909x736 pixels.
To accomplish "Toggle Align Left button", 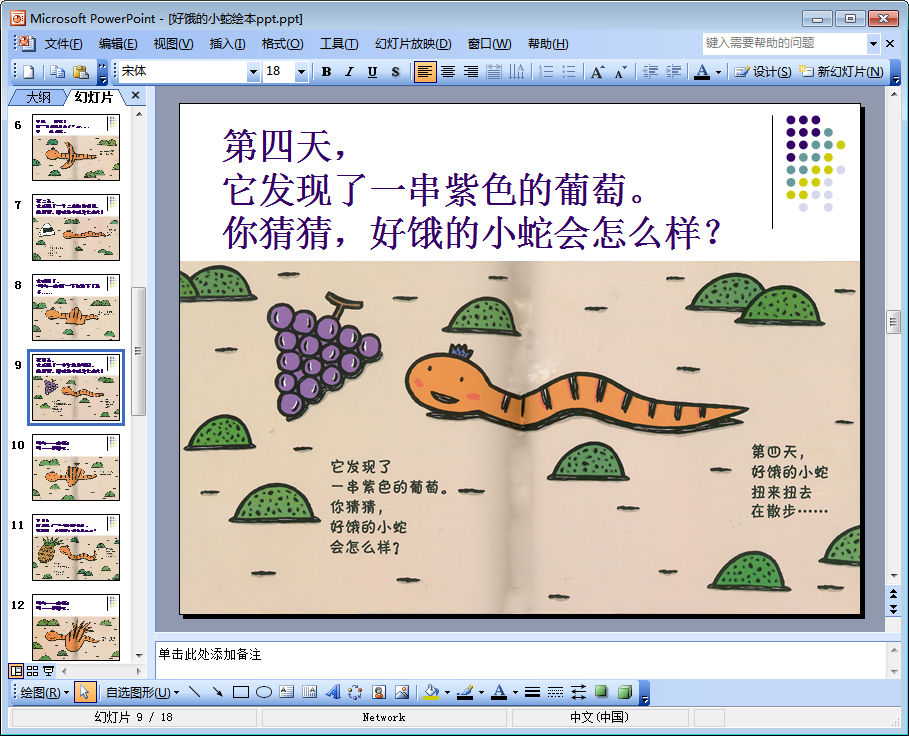I will (425, 72).
